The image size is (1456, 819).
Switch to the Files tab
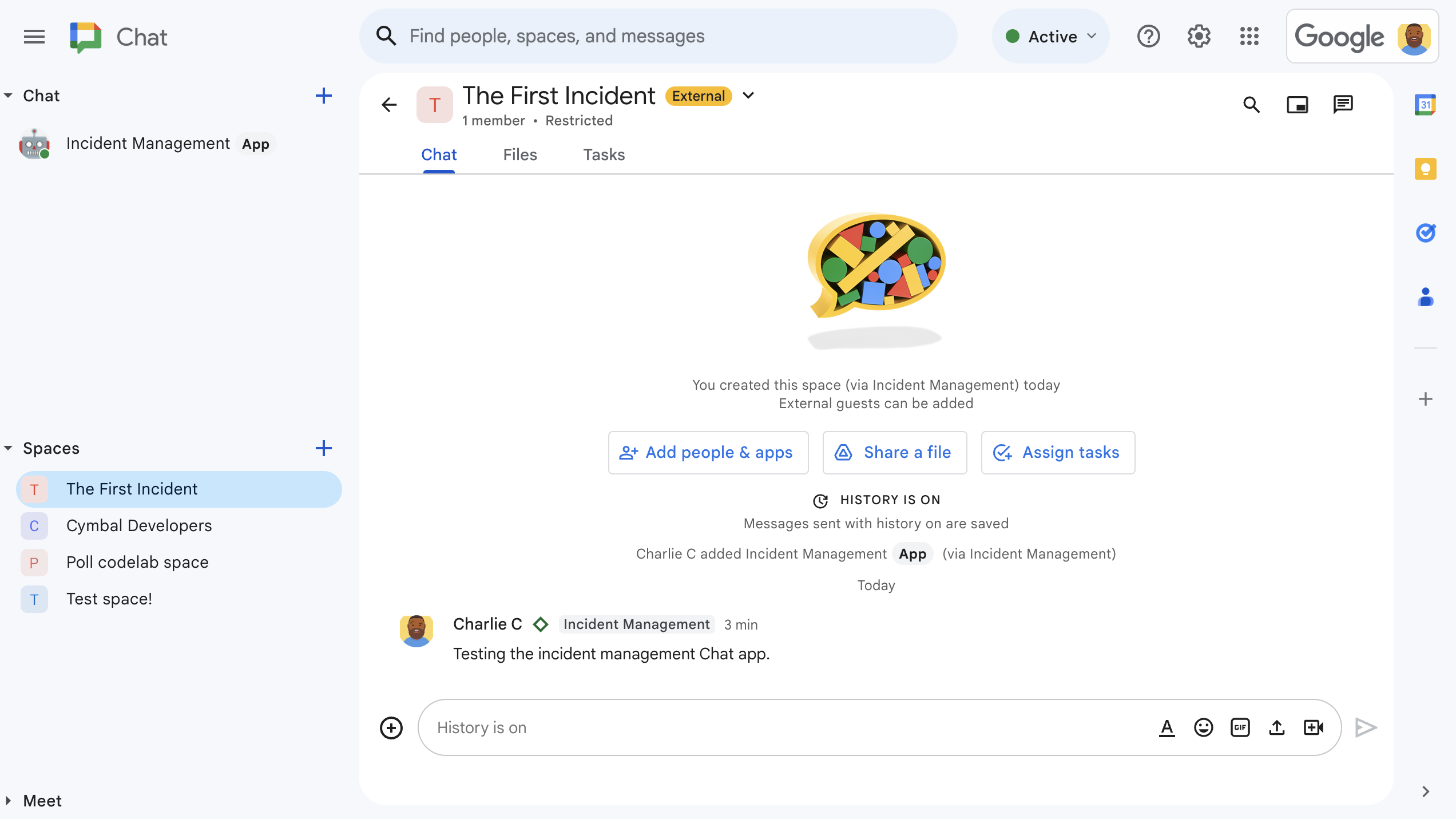click(520, 155)
